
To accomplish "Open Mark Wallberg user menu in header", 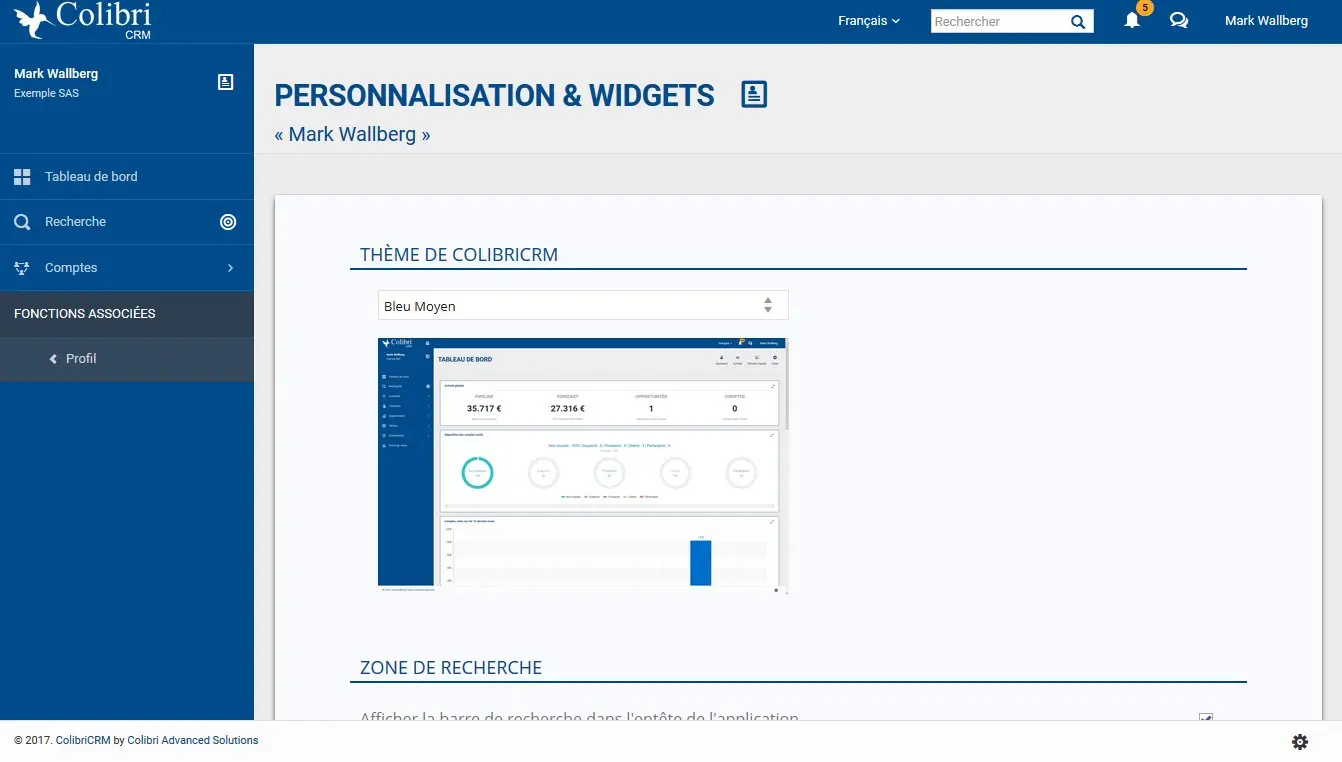I will click(x=1266, y=21).
